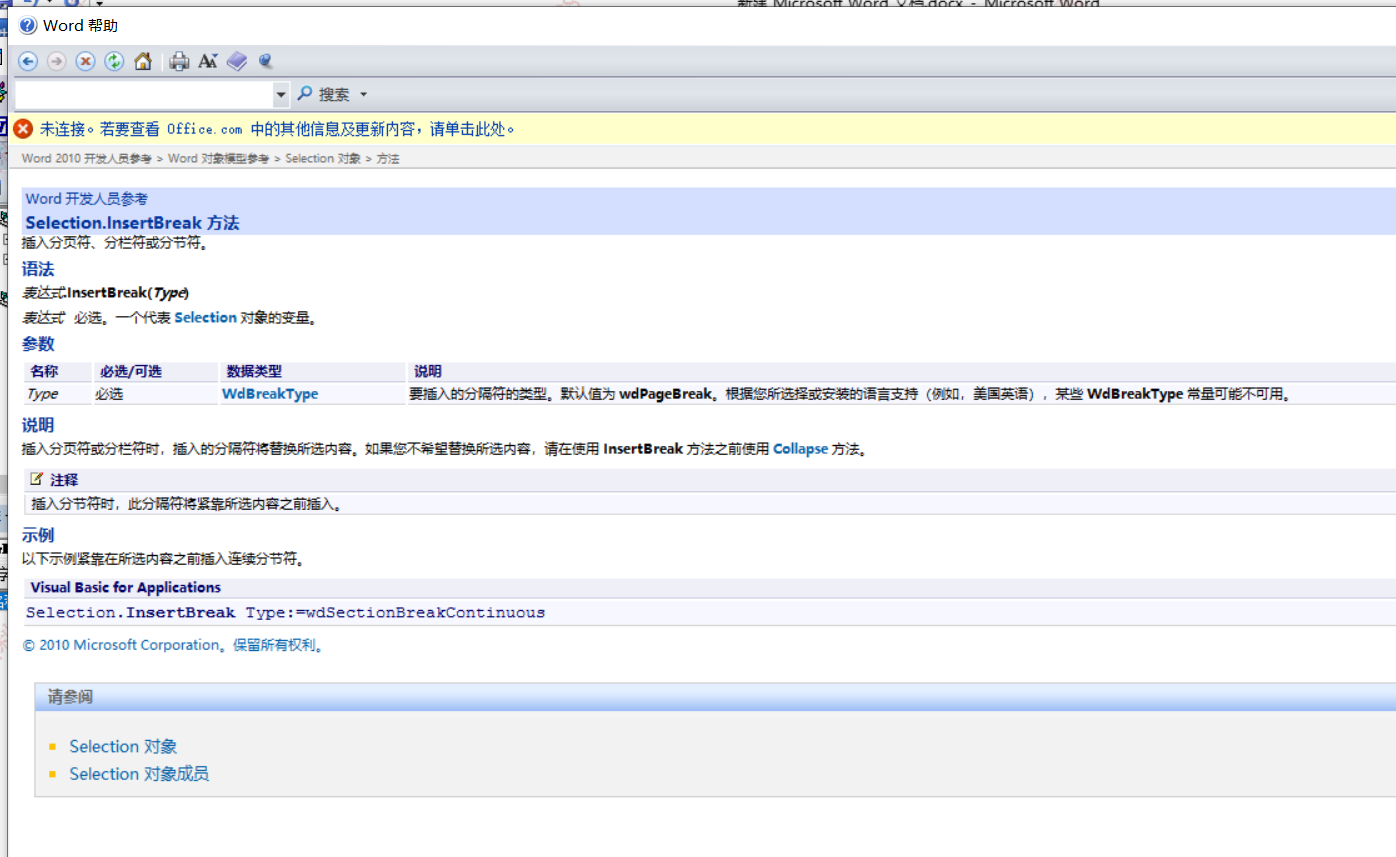Open the Print function

pos(179,61)
